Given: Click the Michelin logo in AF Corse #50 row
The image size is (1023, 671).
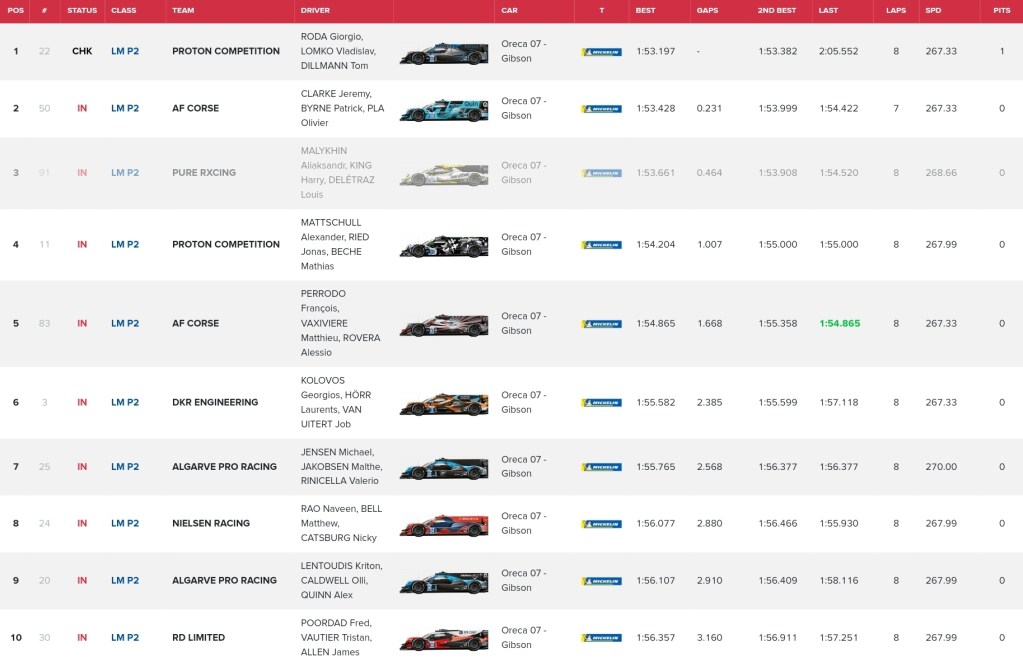Looking at the screenshot, I should pos(602,109).
